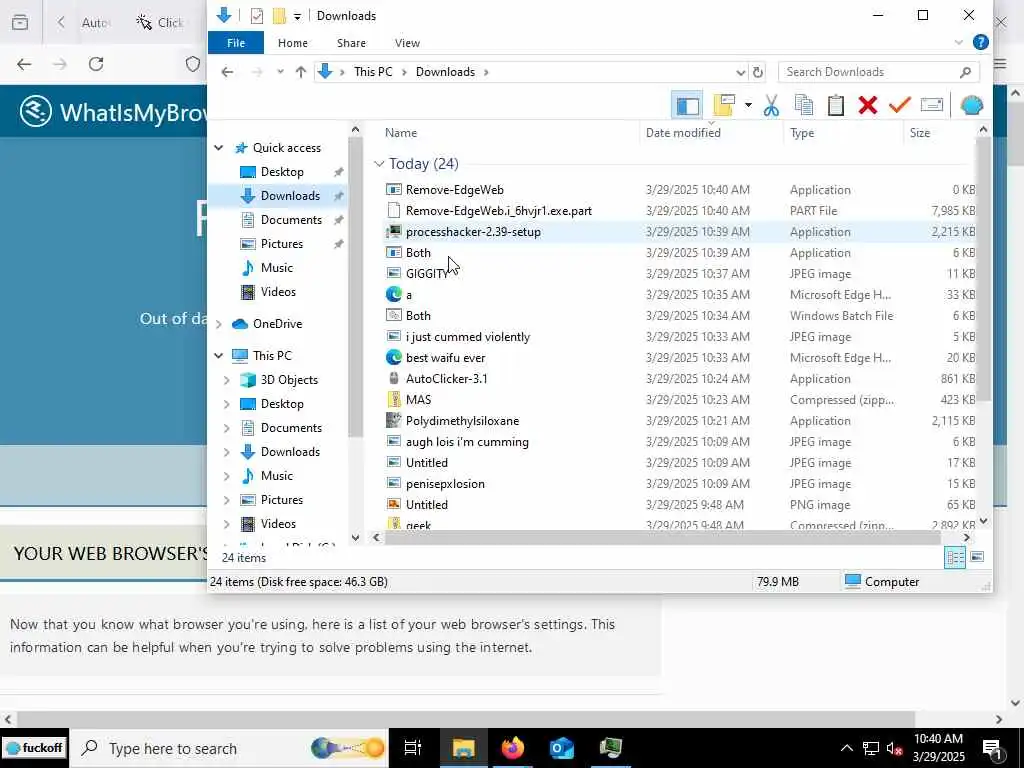The width and height of the screenshot is (1024, 768).
Task: Switch to Large icons view button
Action: pyautogui.click(x=977, y=557)
